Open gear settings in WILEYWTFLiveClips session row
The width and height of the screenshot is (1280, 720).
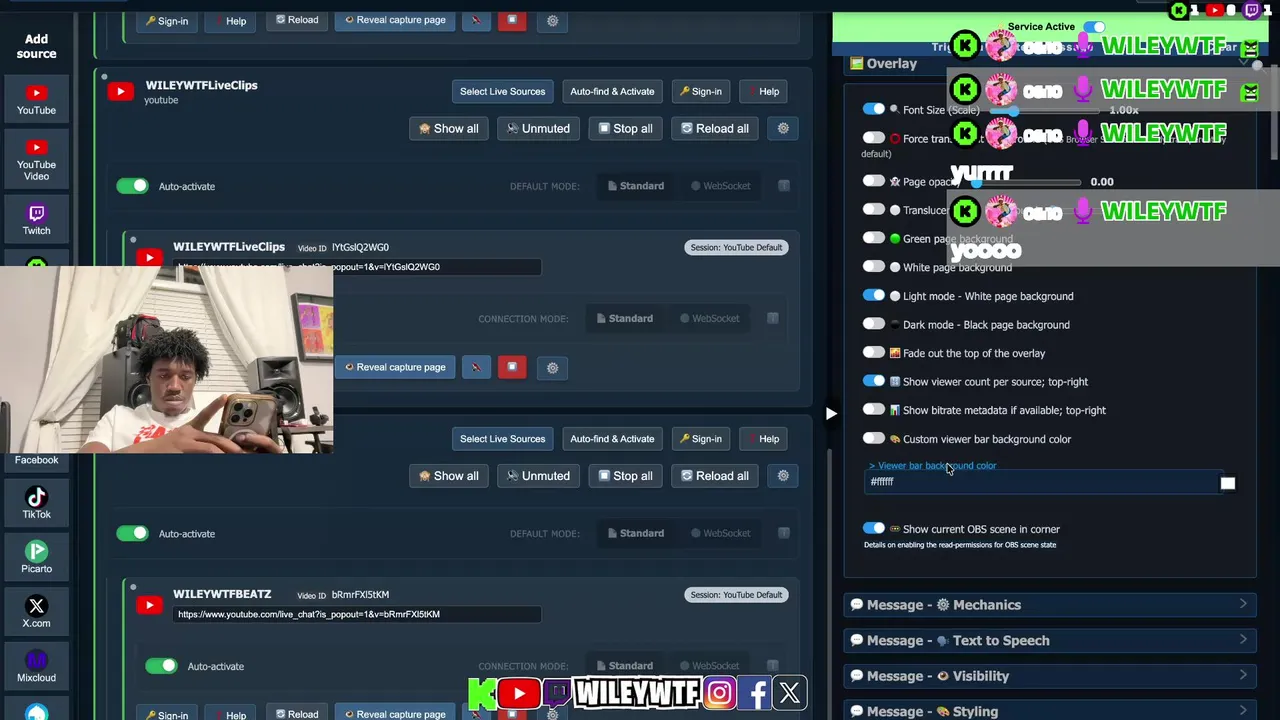[552, 367]
